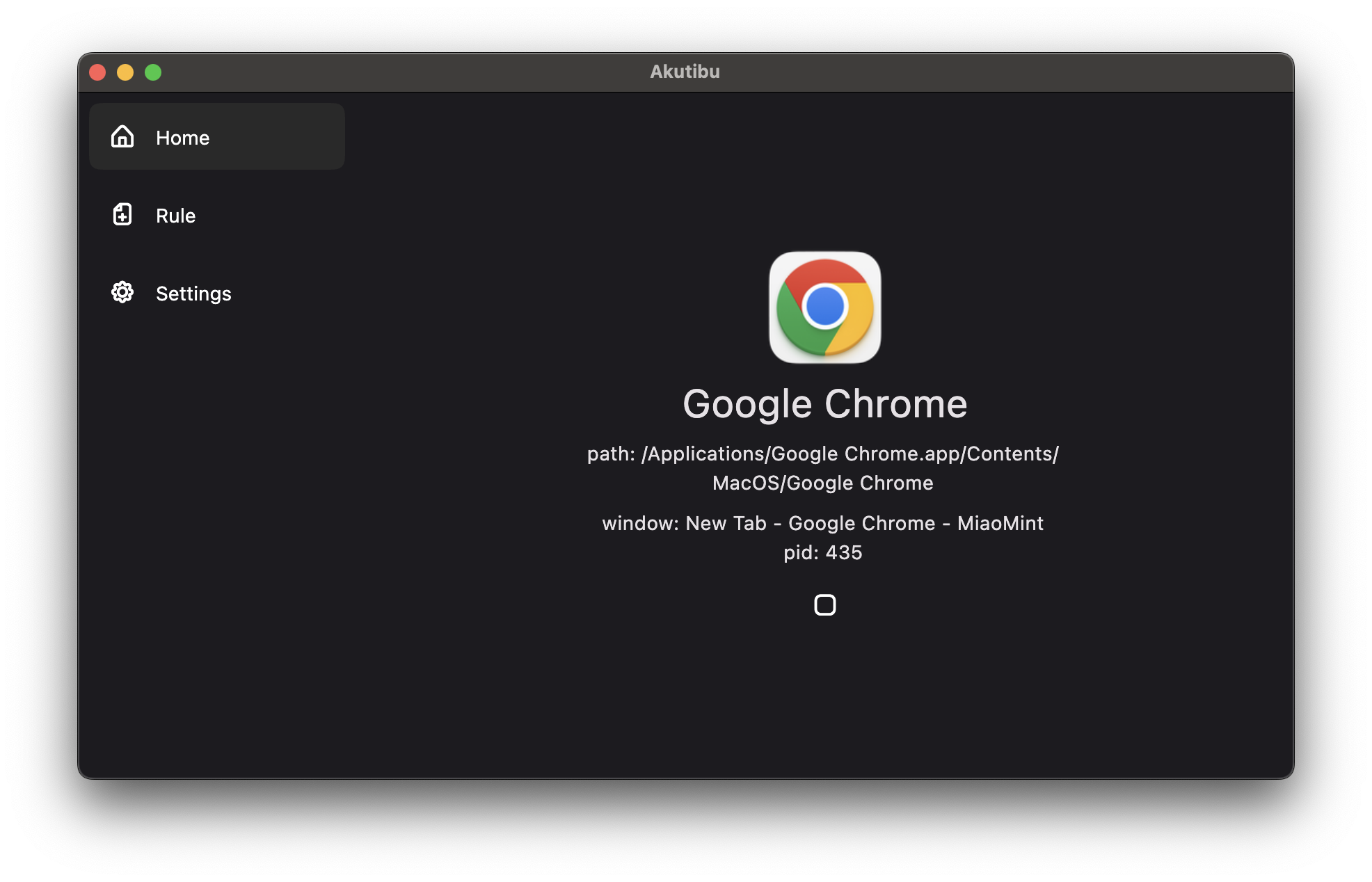Click the MacOS/Google Chrome path line
This screenshot has width=1372, height=882.
pyautogui.click(x=822, y=483)
